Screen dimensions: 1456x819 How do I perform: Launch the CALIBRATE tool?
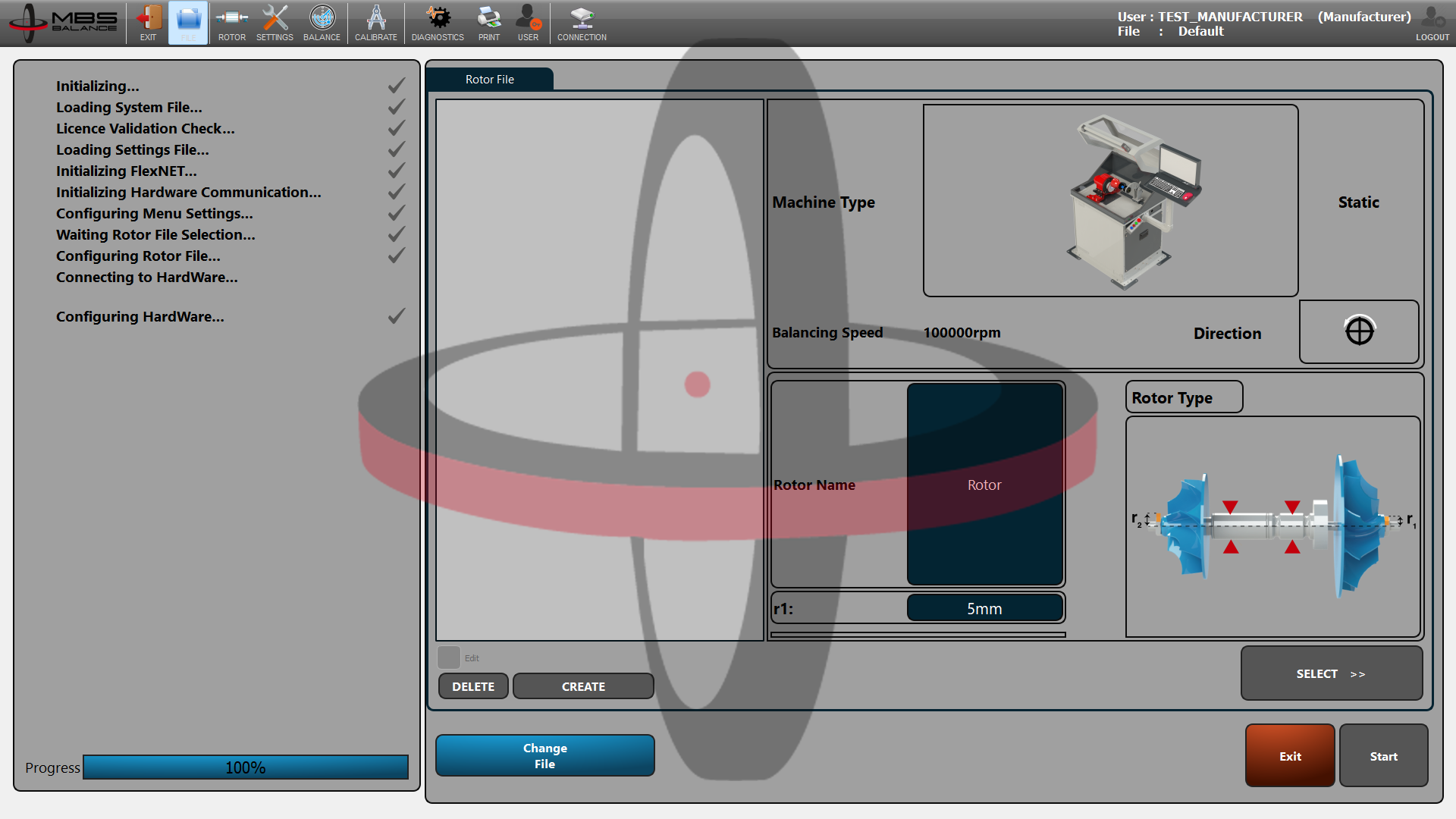click(375, 23)
